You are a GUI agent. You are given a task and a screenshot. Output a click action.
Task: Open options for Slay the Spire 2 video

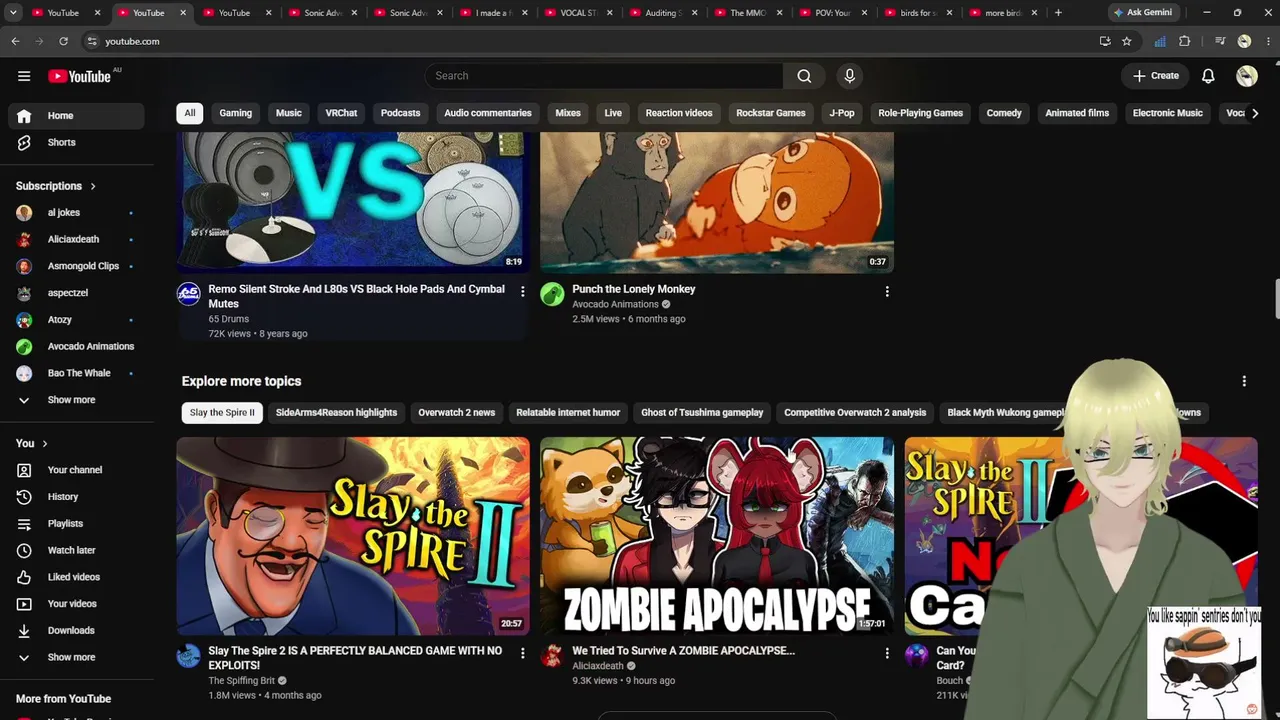(522, 653)
